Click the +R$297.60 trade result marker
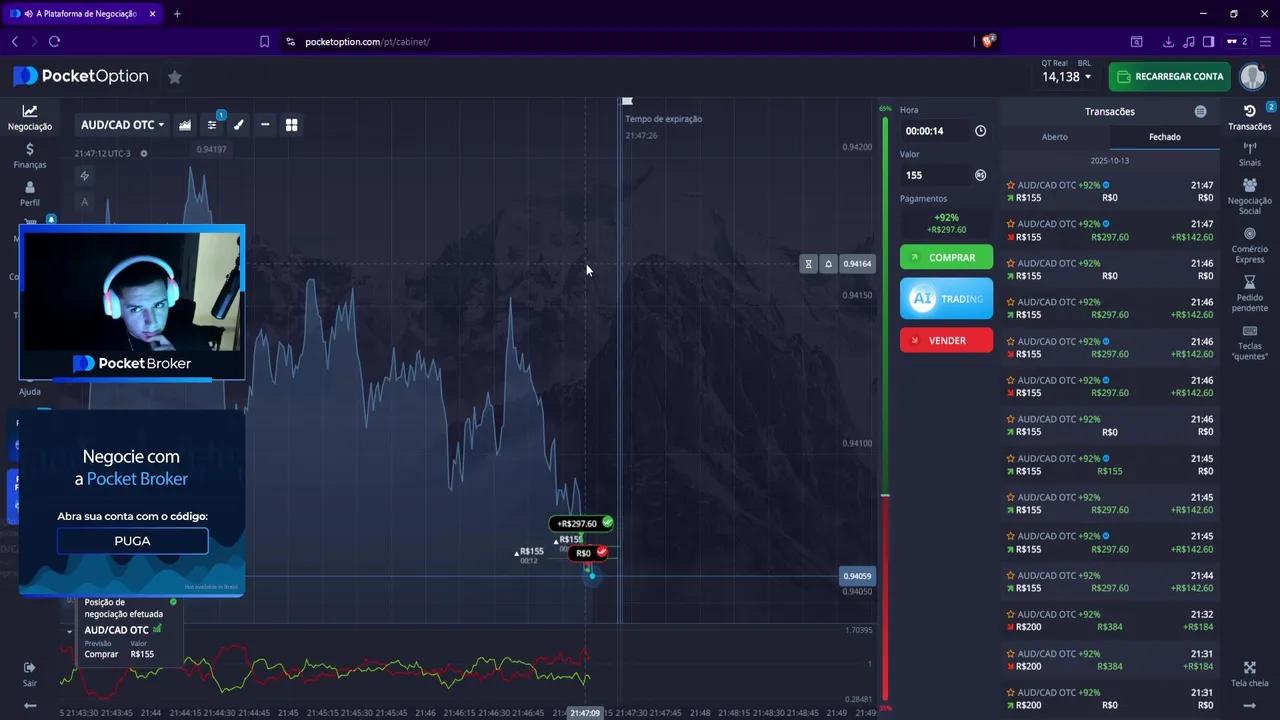Screen dimensions: 1280x720 click(x=581, y=523)
